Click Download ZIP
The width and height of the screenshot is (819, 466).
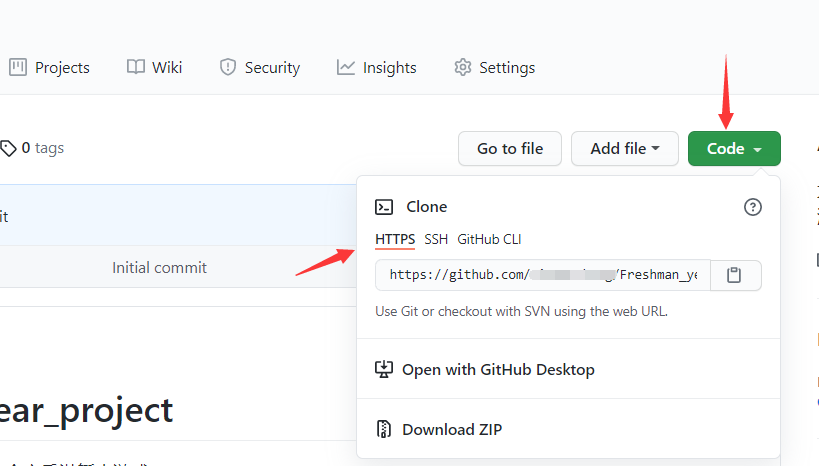pos(452,429)
